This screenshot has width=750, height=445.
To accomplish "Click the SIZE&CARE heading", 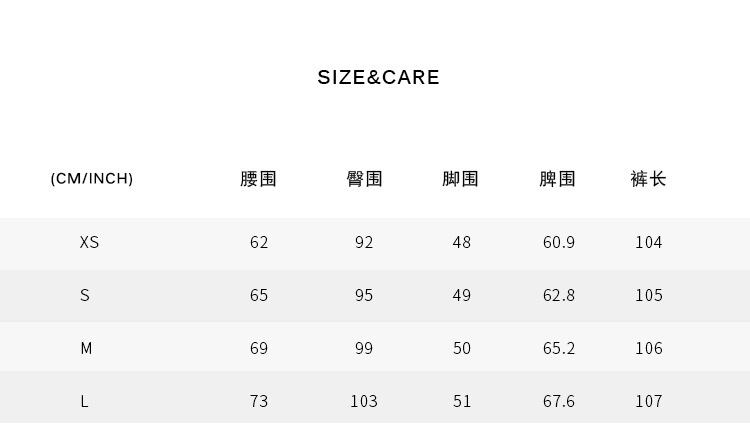I will click(378, 78).
